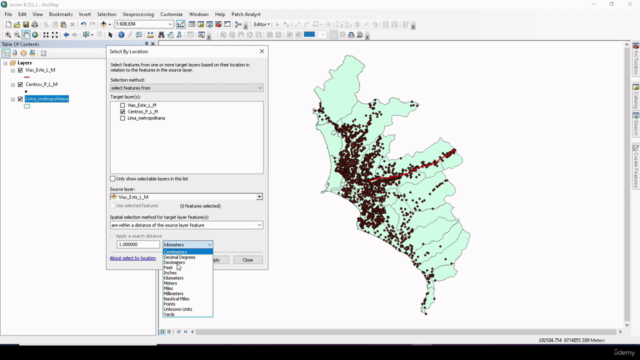Collapse the Centros_P_L_M layer legend
Image resolution: width=640 pixels, height=360 pixels.
(13, 84)
